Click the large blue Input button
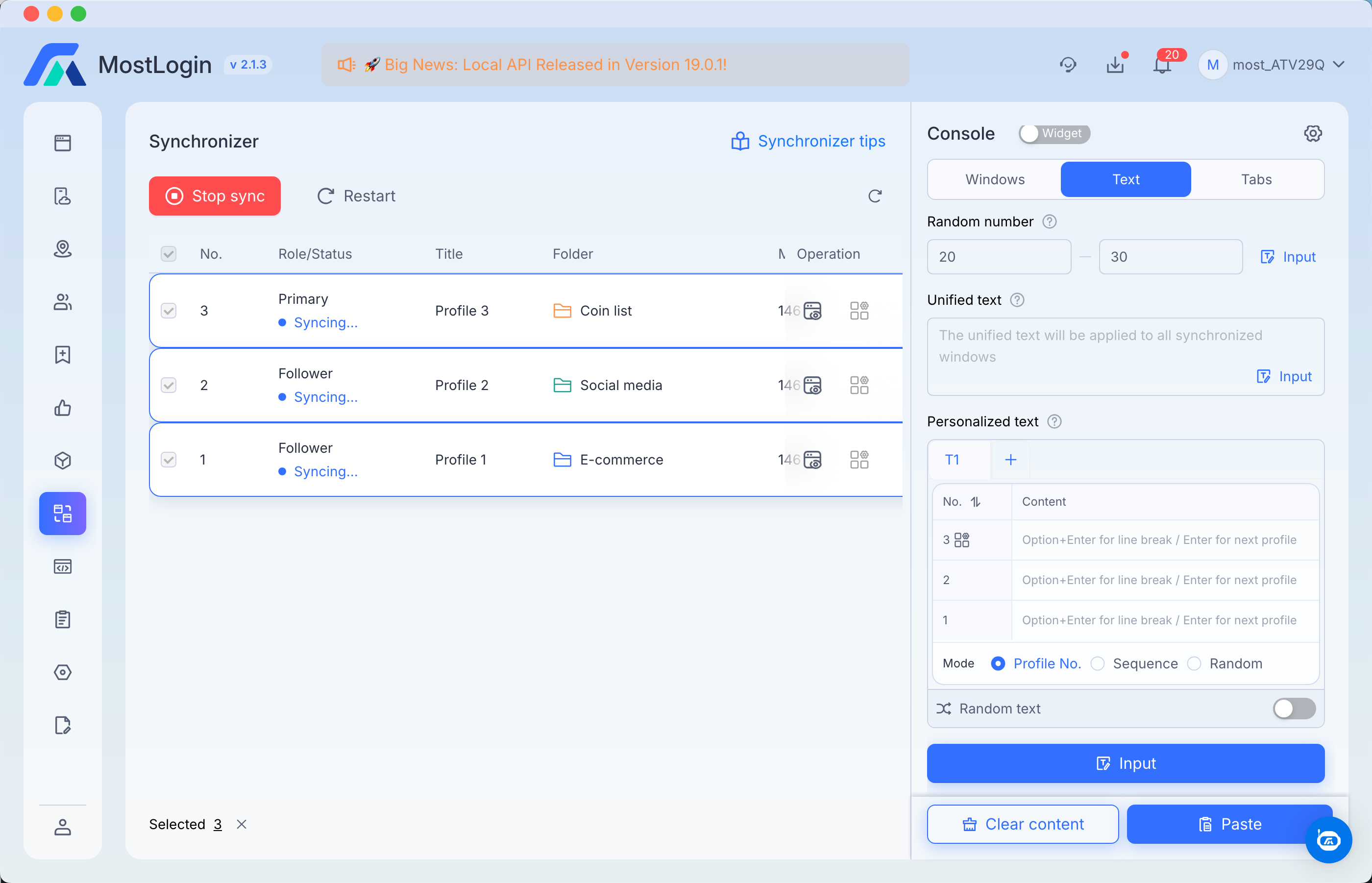The width and height of the screenshot is (1372, 883). pyautogui.click(x=1126, y=764)
